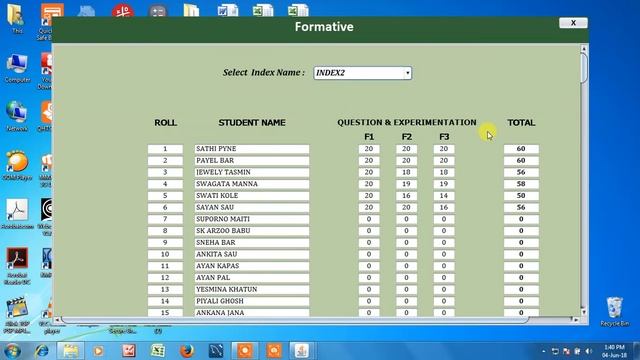The image size is (640, 360).
Task: Open the red app icon left of Excel on taskbar
Action: 128,351
